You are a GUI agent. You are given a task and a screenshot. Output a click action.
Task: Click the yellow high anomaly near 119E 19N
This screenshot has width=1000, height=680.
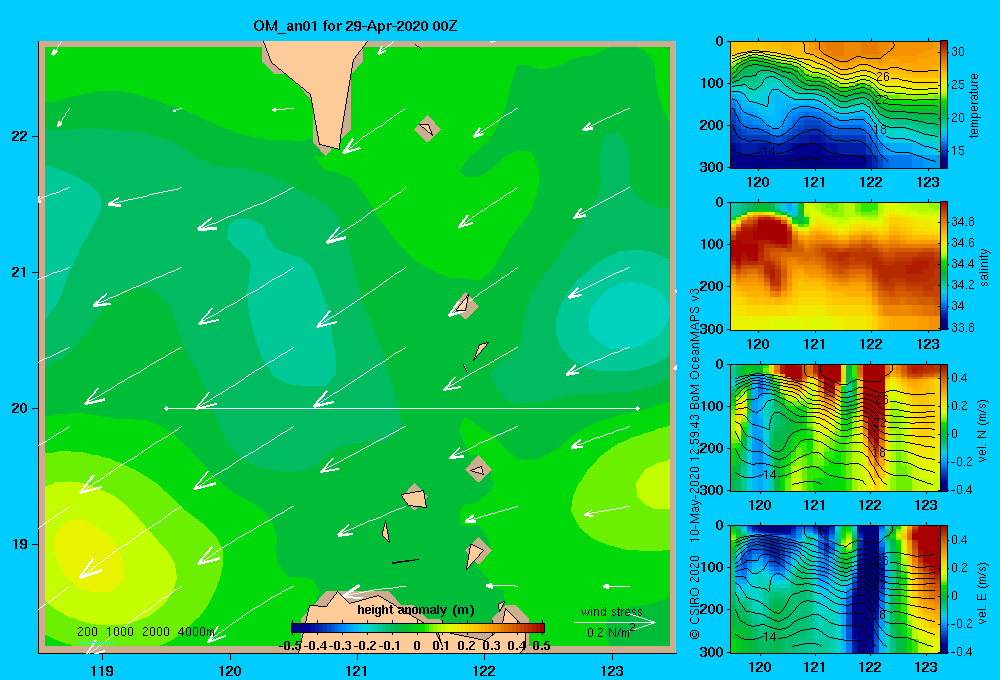tap(89, 555)
